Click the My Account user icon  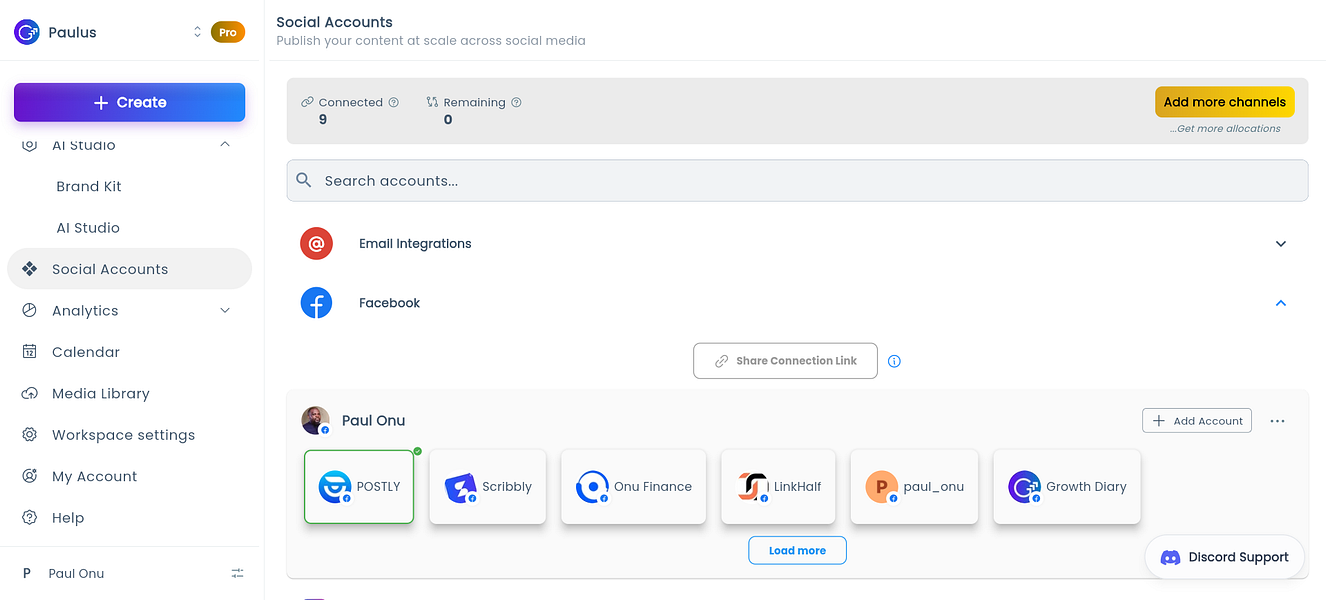tap(30, 477)
